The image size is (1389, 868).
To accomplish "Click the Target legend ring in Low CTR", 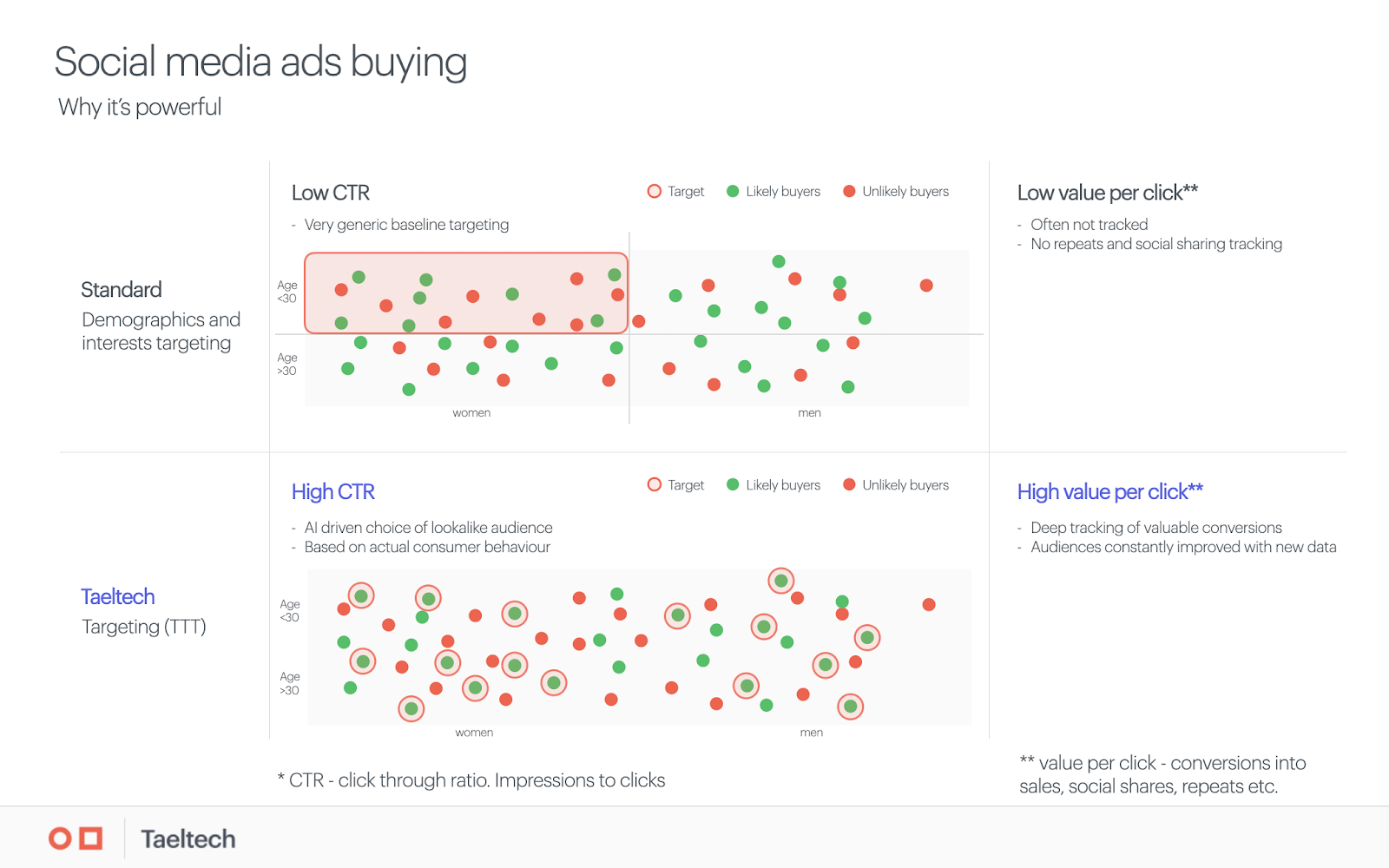I will coord(655,191).
